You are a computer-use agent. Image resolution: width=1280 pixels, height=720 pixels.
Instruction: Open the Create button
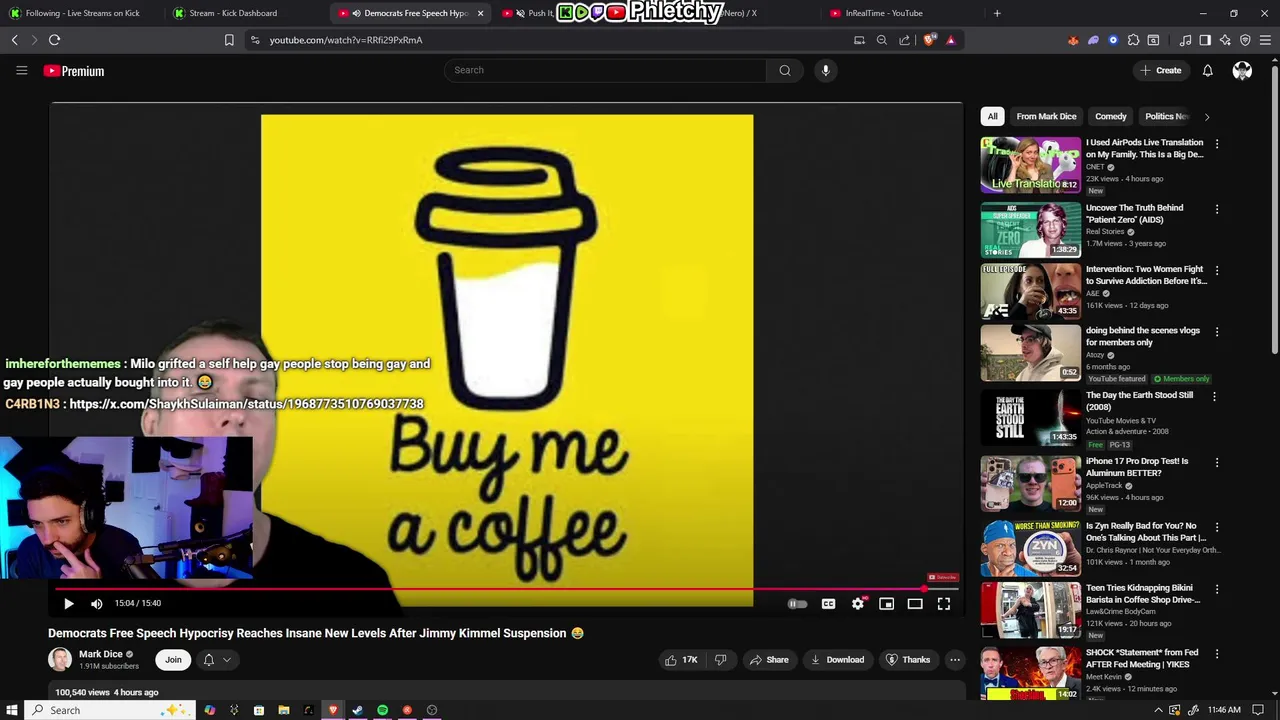tap(1161, 70)
